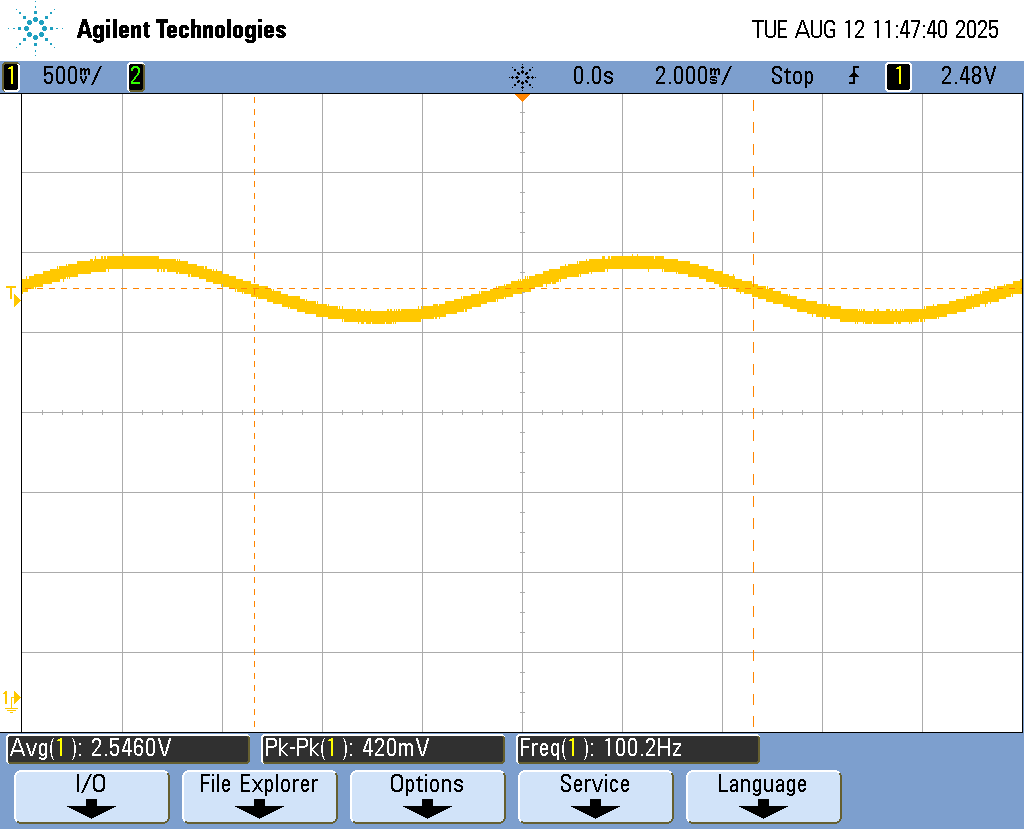Click the Agilent Technologies starburst logo
Viewport: 1024px width, 829px height.
(x=36, y=29)
